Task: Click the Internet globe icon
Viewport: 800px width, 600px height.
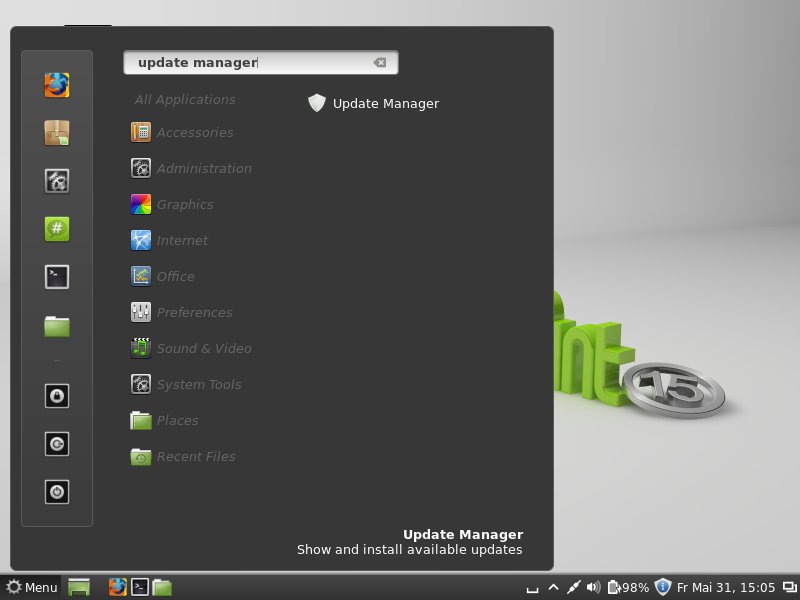Action: (140, 240)
